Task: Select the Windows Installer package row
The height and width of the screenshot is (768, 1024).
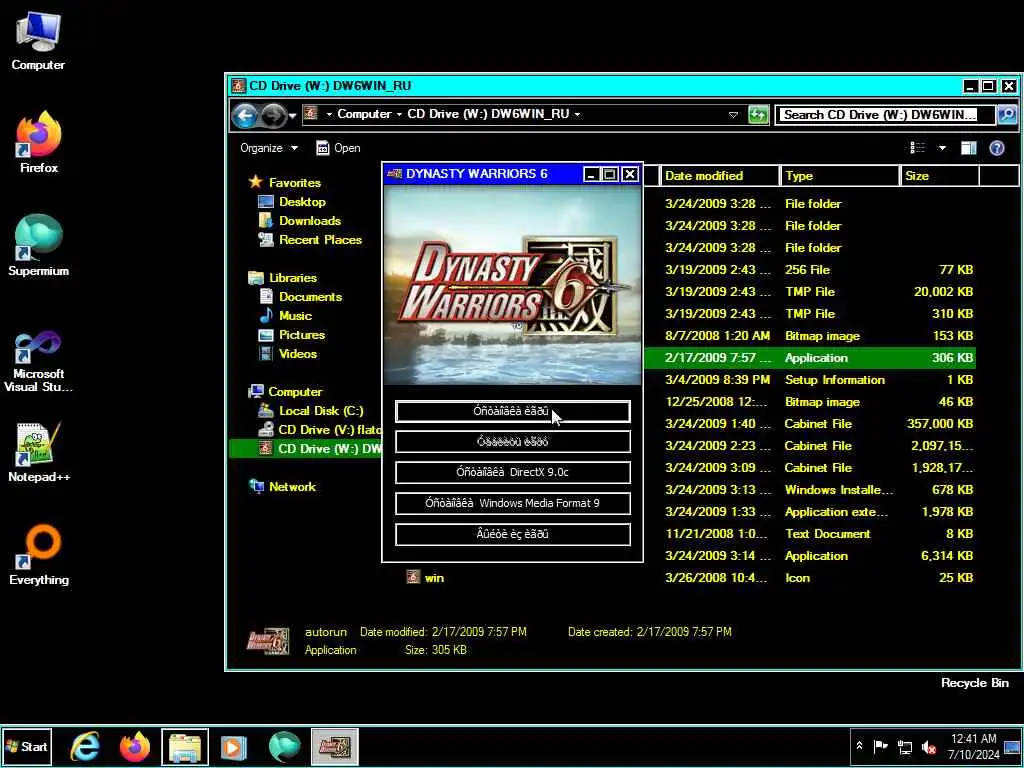Action: click(x=810, y=490)
